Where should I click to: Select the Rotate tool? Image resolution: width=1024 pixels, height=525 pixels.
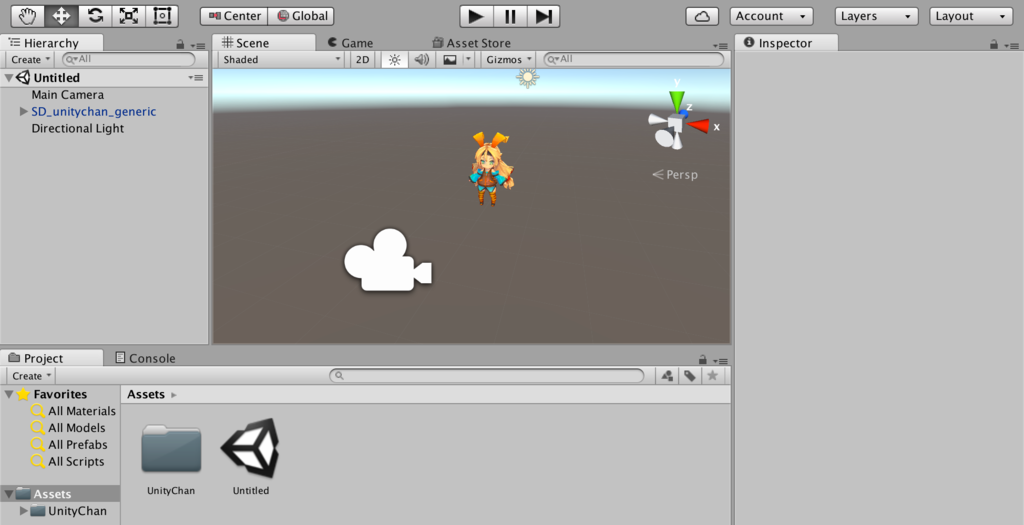(x=95, y=16)
